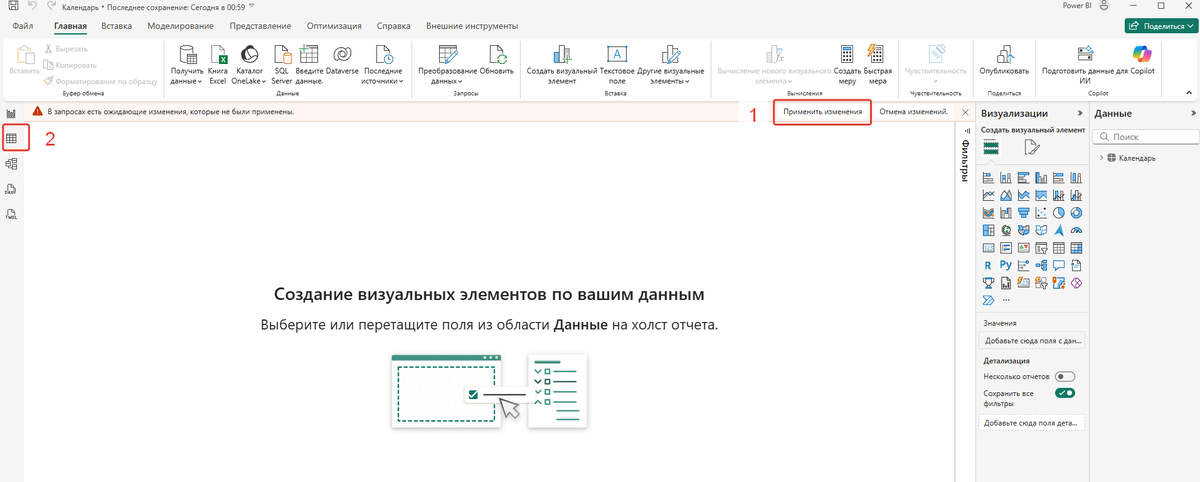Viewport: 1200px width, 482px height.
Task: Click the Save icon in title bar
Action: 12,6
